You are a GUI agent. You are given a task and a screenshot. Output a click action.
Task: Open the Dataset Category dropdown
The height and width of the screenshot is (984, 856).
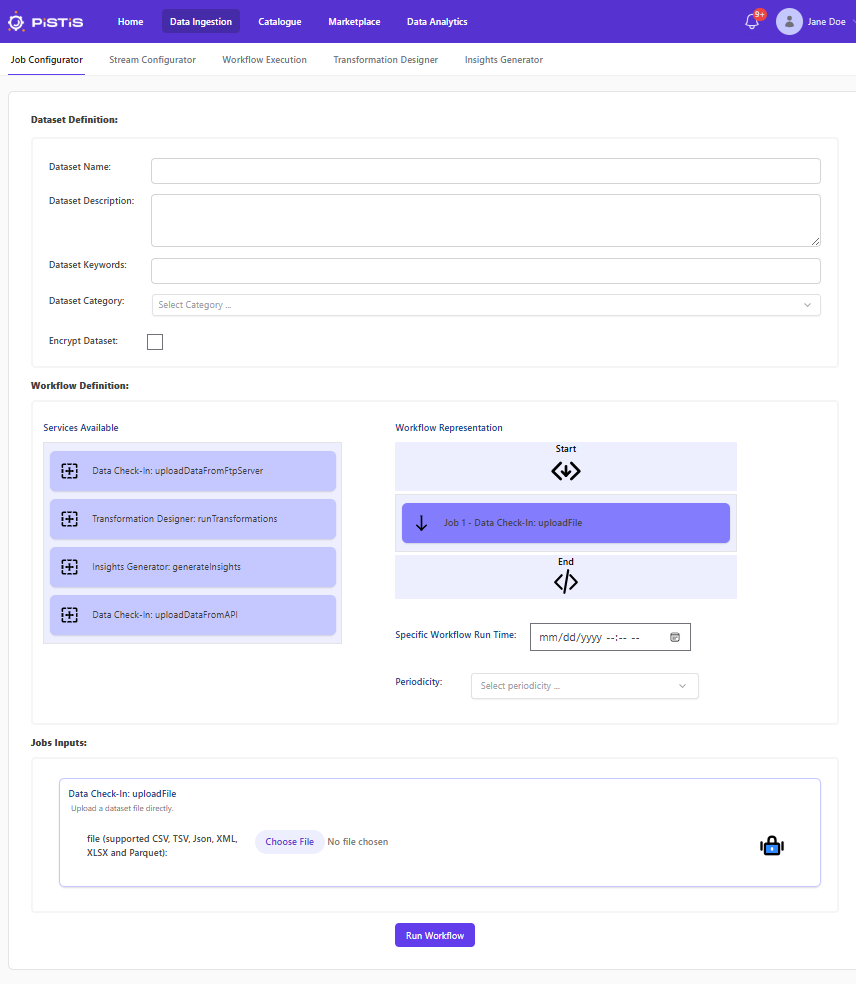coord(486,305)
